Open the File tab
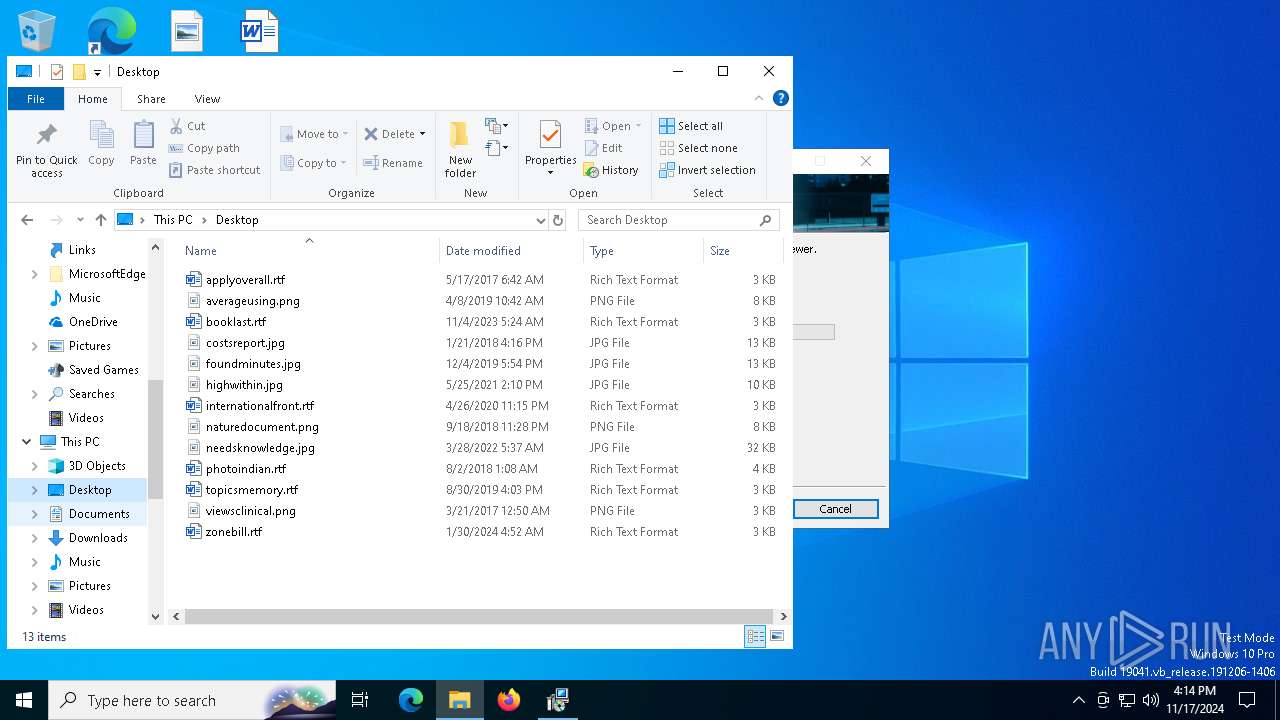 [36, 99]
